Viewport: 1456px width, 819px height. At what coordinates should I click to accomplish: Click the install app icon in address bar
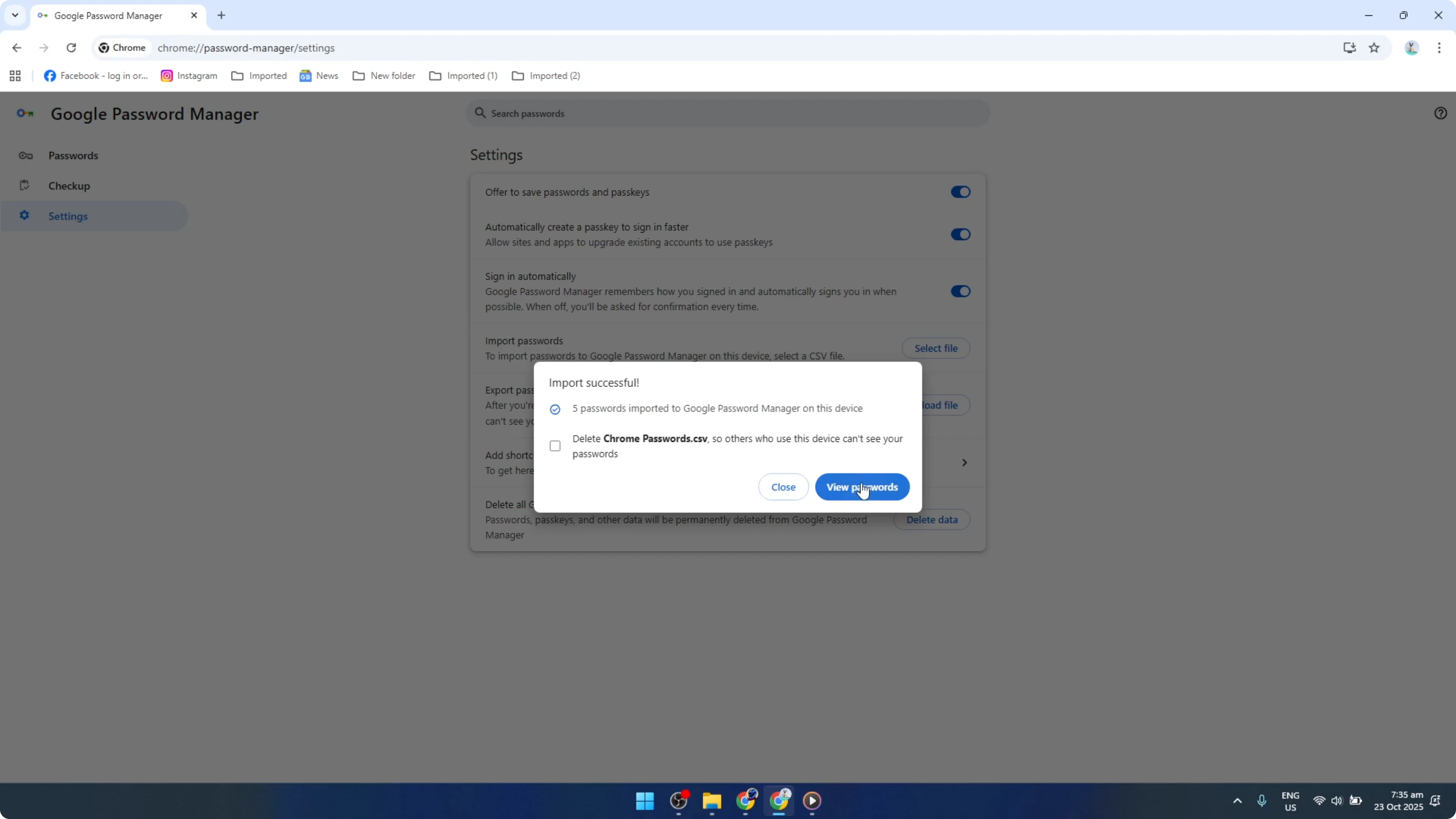coord(1349,48)
